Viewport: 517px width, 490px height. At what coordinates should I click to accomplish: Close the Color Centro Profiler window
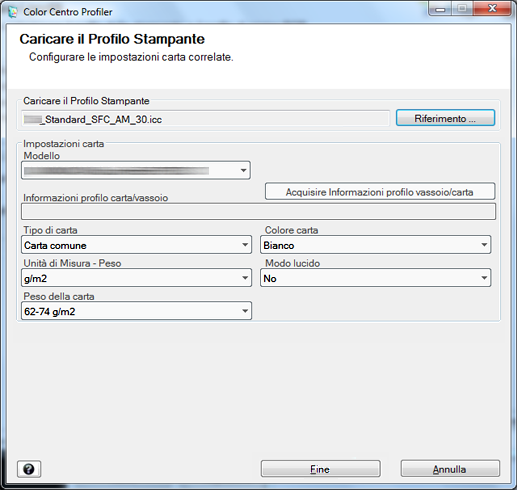tap(492, 9)
